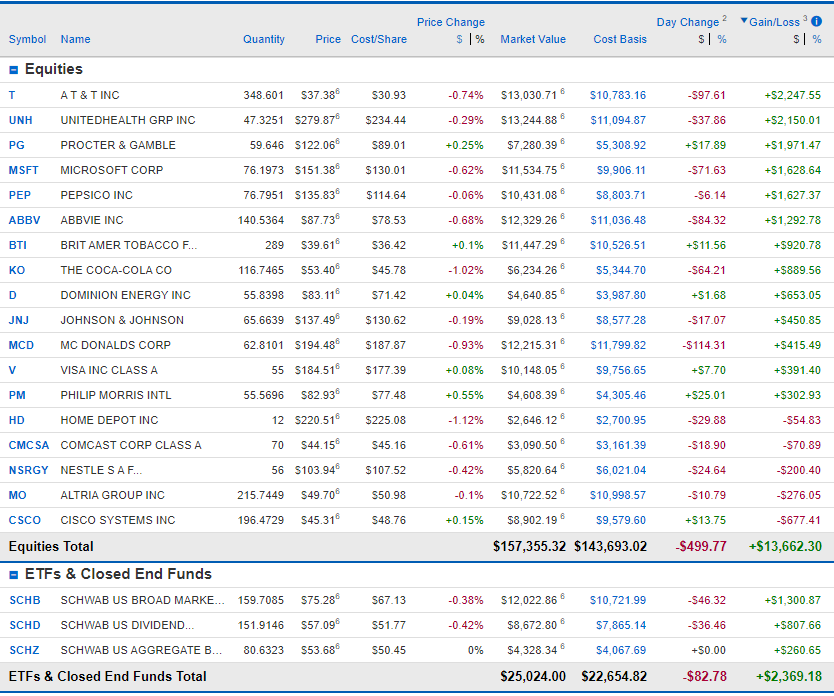Open the NSRGY symbol link
The width and height of the screenshot is (834, 696).
[29, 471]
